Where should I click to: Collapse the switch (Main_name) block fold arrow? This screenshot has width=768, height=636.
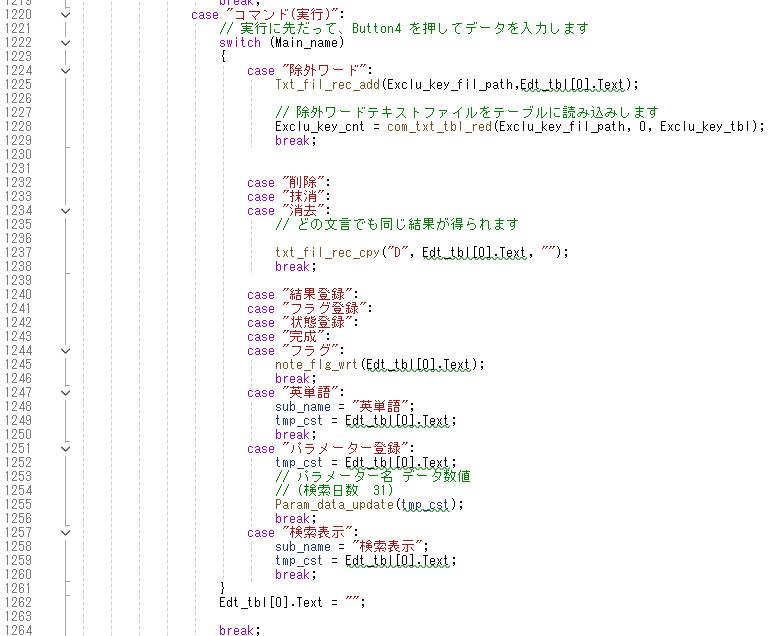[x=66, y=43]
